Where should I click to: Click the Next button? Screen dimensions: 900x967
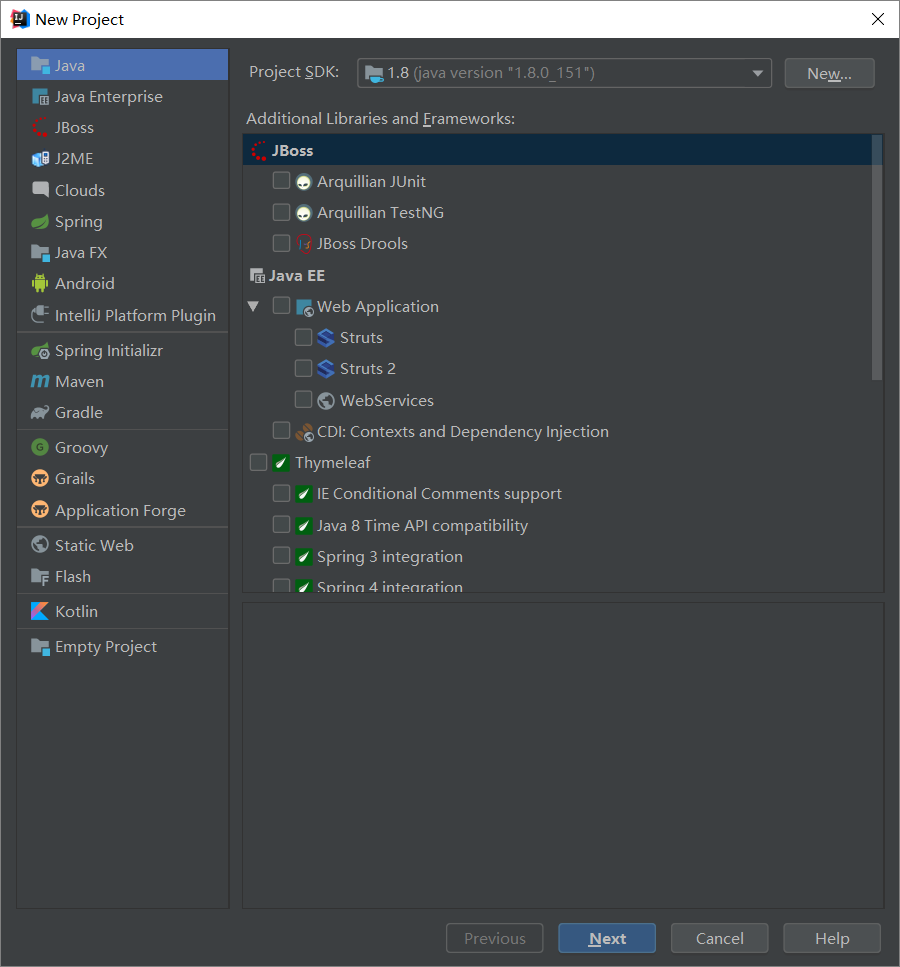click(x=607, y=938)
